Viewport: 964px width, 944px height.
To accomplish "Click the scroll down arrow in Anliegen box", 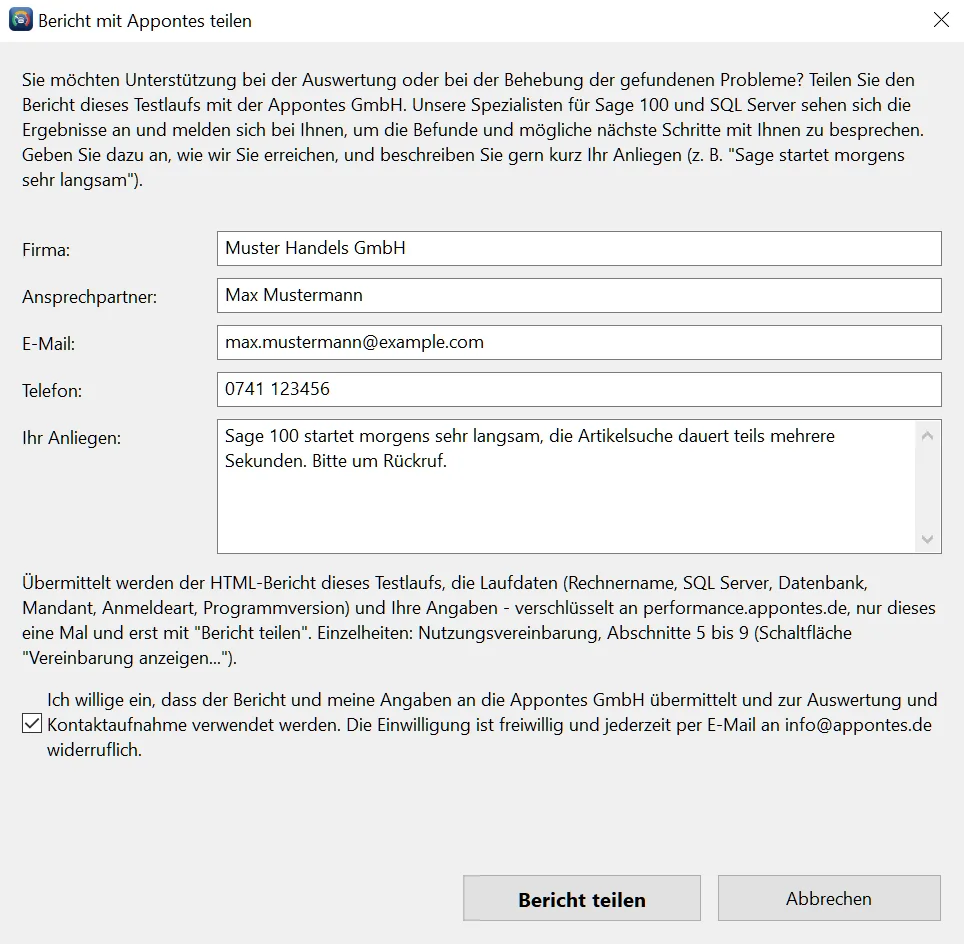I will pos(928,539).
